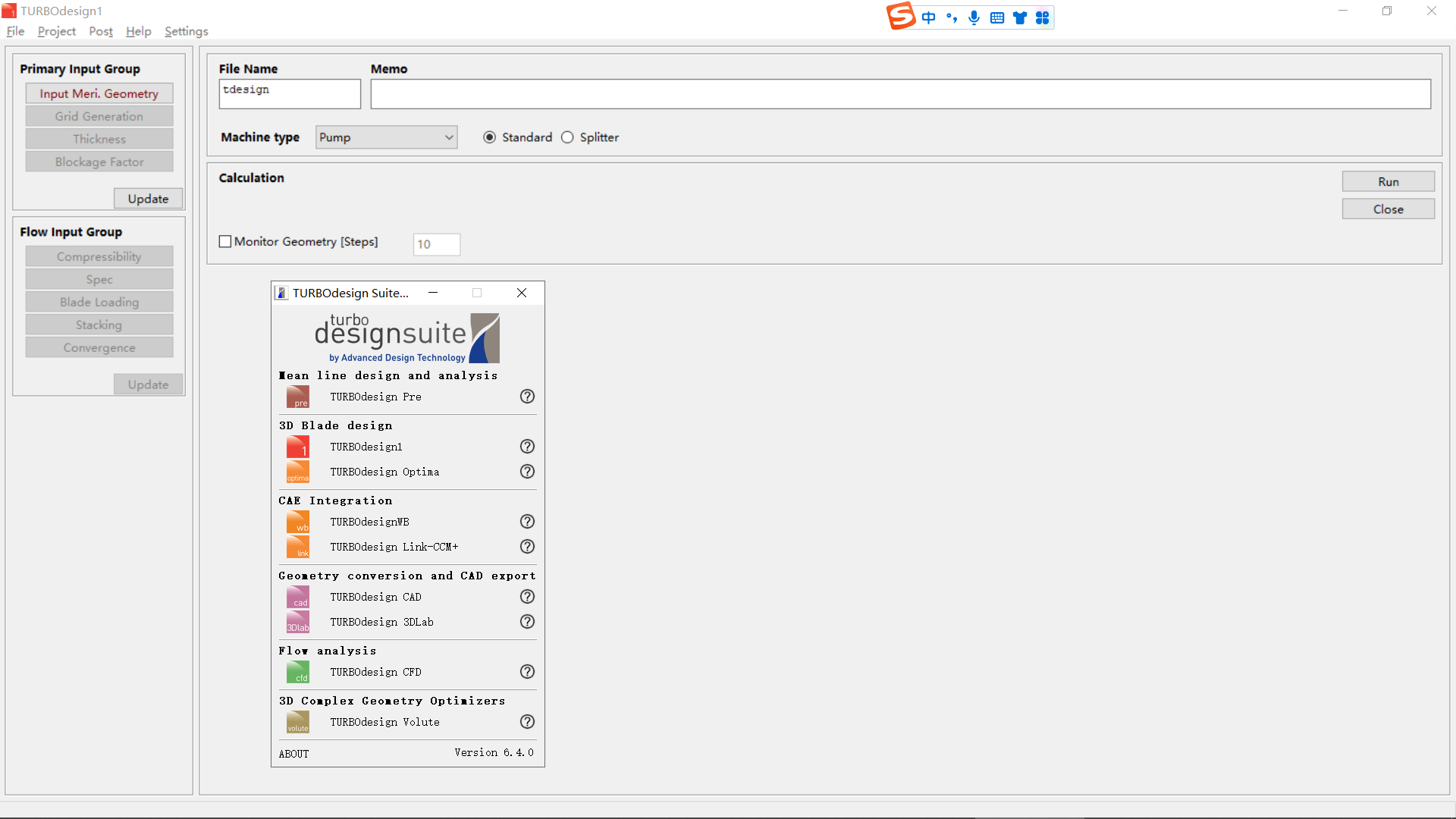Click the Input Meri. Geometry button

pyautogui.click(x=99, y=93)
